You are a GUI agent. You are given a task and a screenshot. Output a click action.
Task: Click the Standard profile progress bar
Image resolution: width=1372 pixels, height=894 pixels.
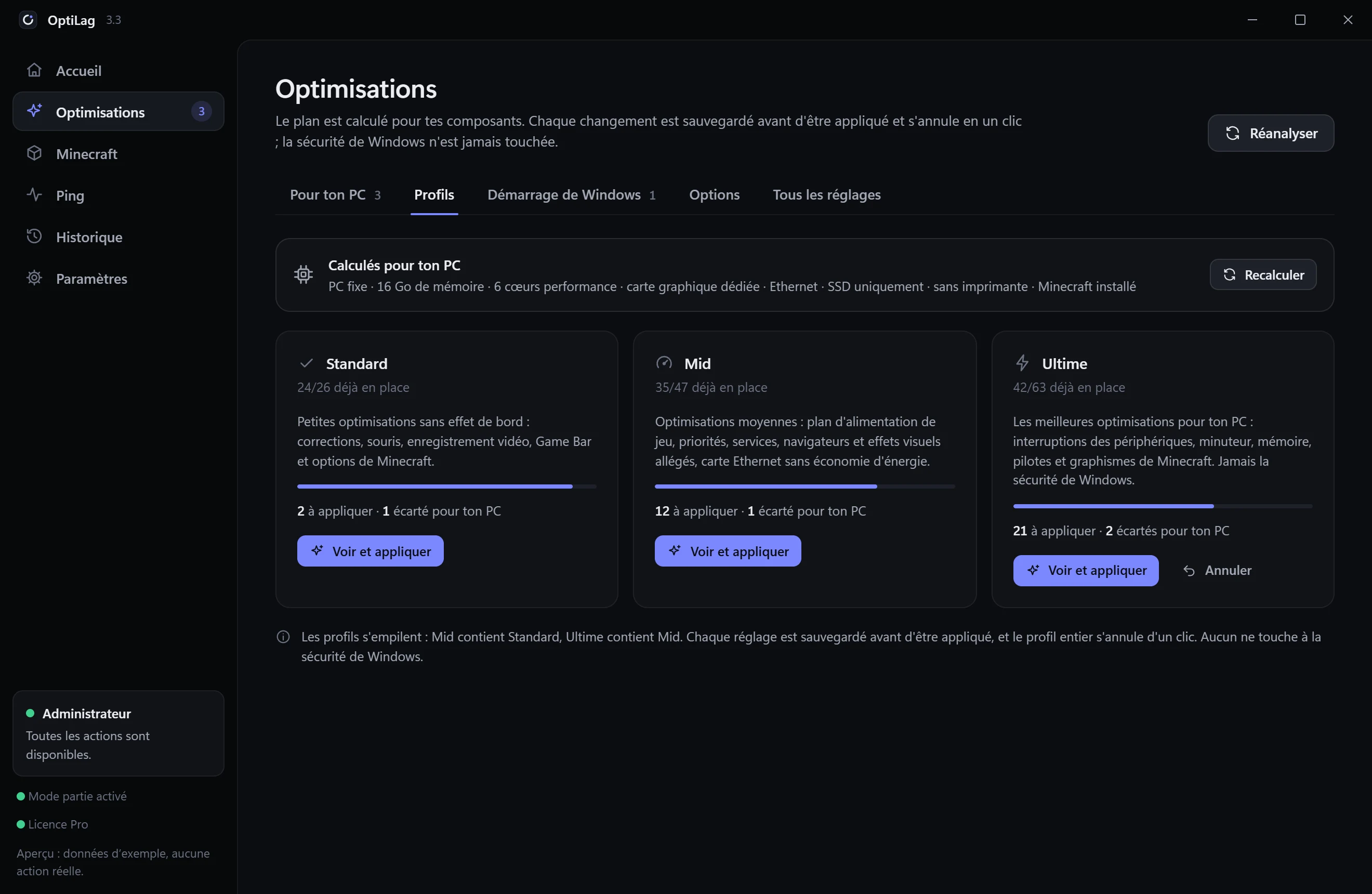(x=447, y=487)
